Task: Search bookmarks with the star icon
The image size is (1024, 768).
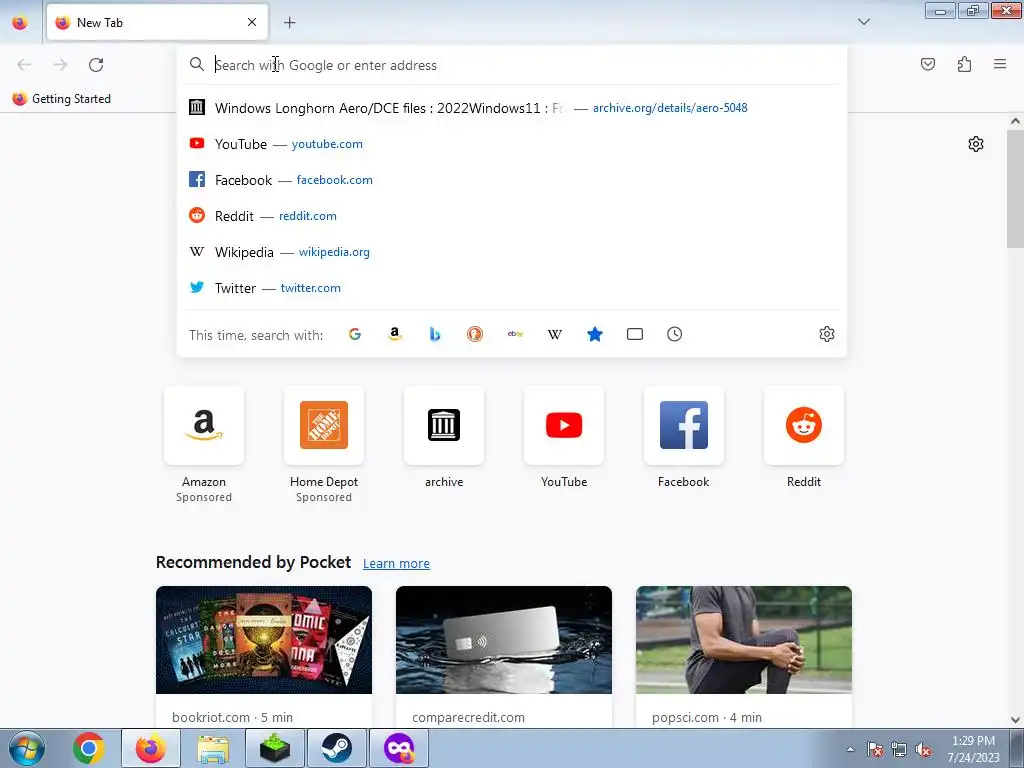Action: (x=595, y=334)
